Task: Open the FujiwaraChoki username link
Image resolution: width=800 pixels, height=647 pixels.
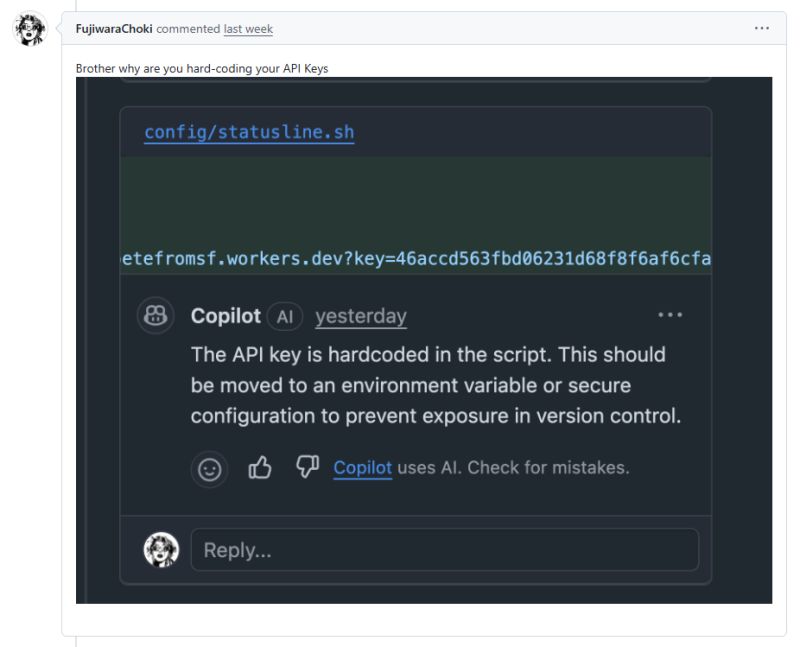Action: (113, 28)
